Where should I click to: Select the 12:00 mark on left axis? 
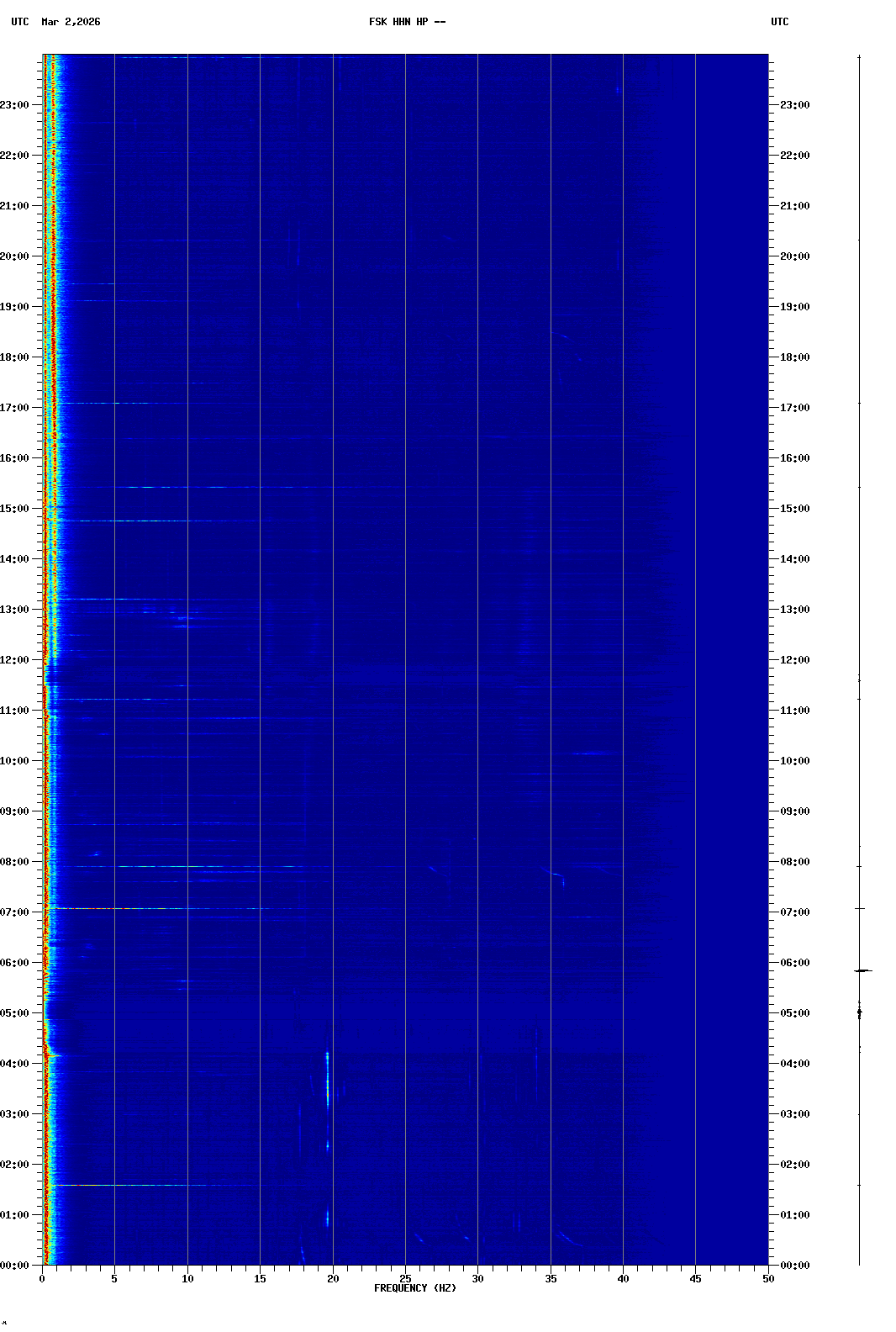coord(15,660)
